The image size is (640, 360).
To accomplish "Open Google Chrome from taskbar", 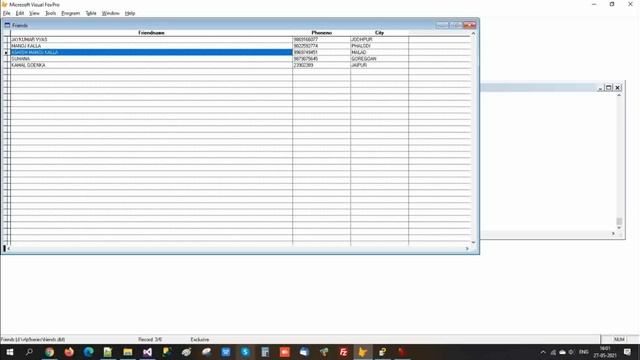I will [x=49, y=352].
